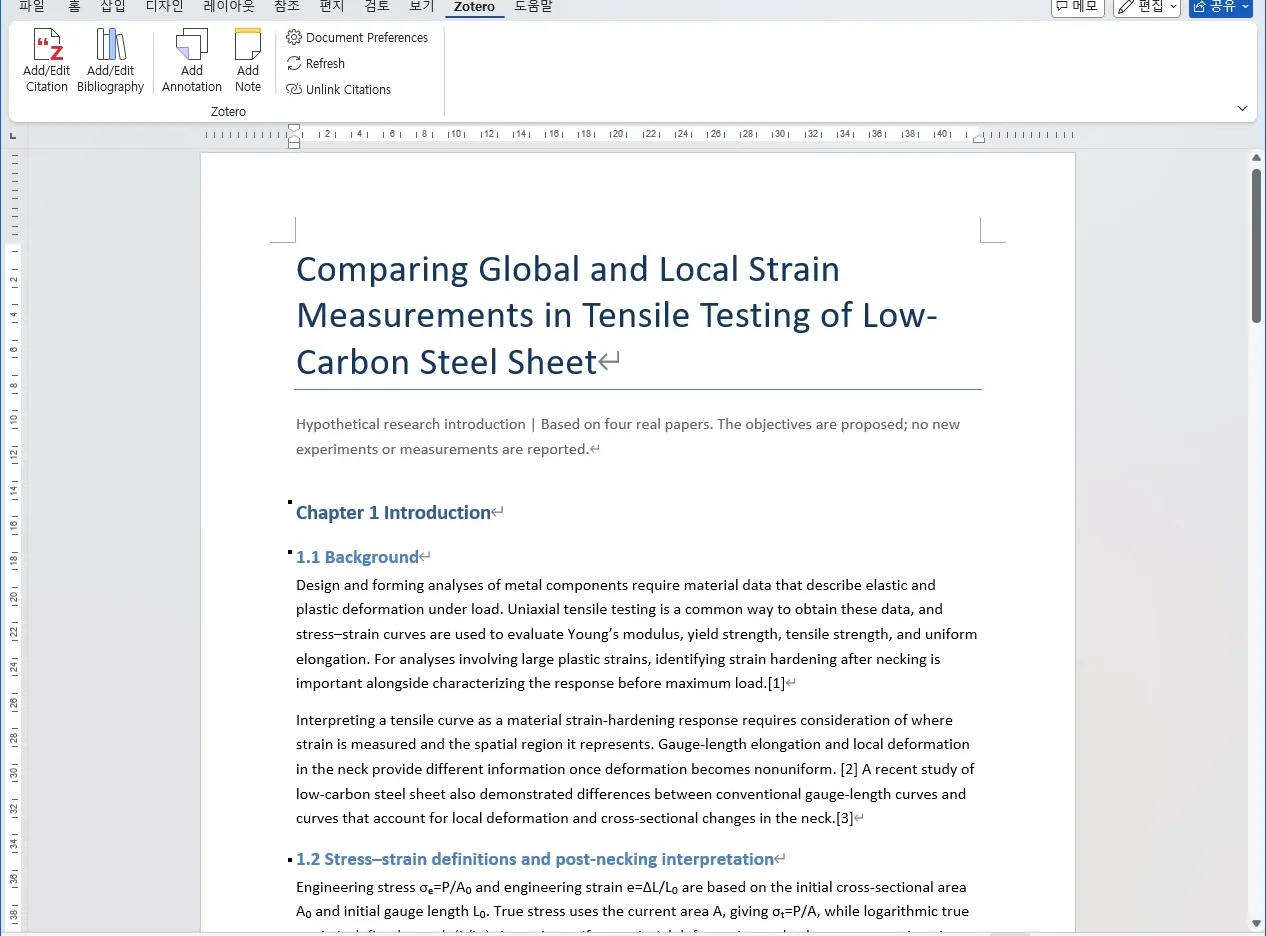Switch to the 보기 ribbon tab
The height and width of the screenshot is (936, 1266).
[x=422, y=7]
